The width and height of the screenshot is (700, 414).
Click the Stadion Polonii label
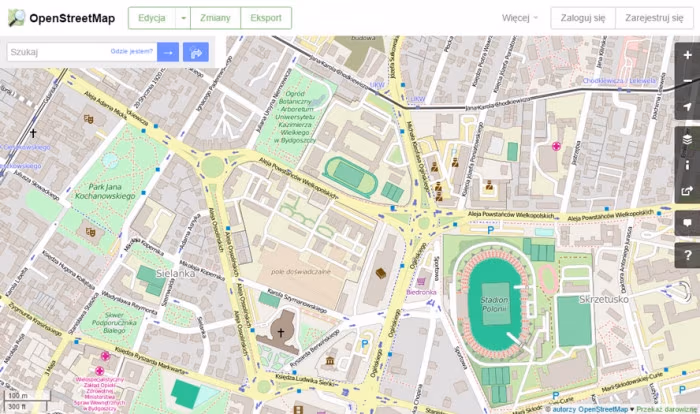tap(494, 304)
